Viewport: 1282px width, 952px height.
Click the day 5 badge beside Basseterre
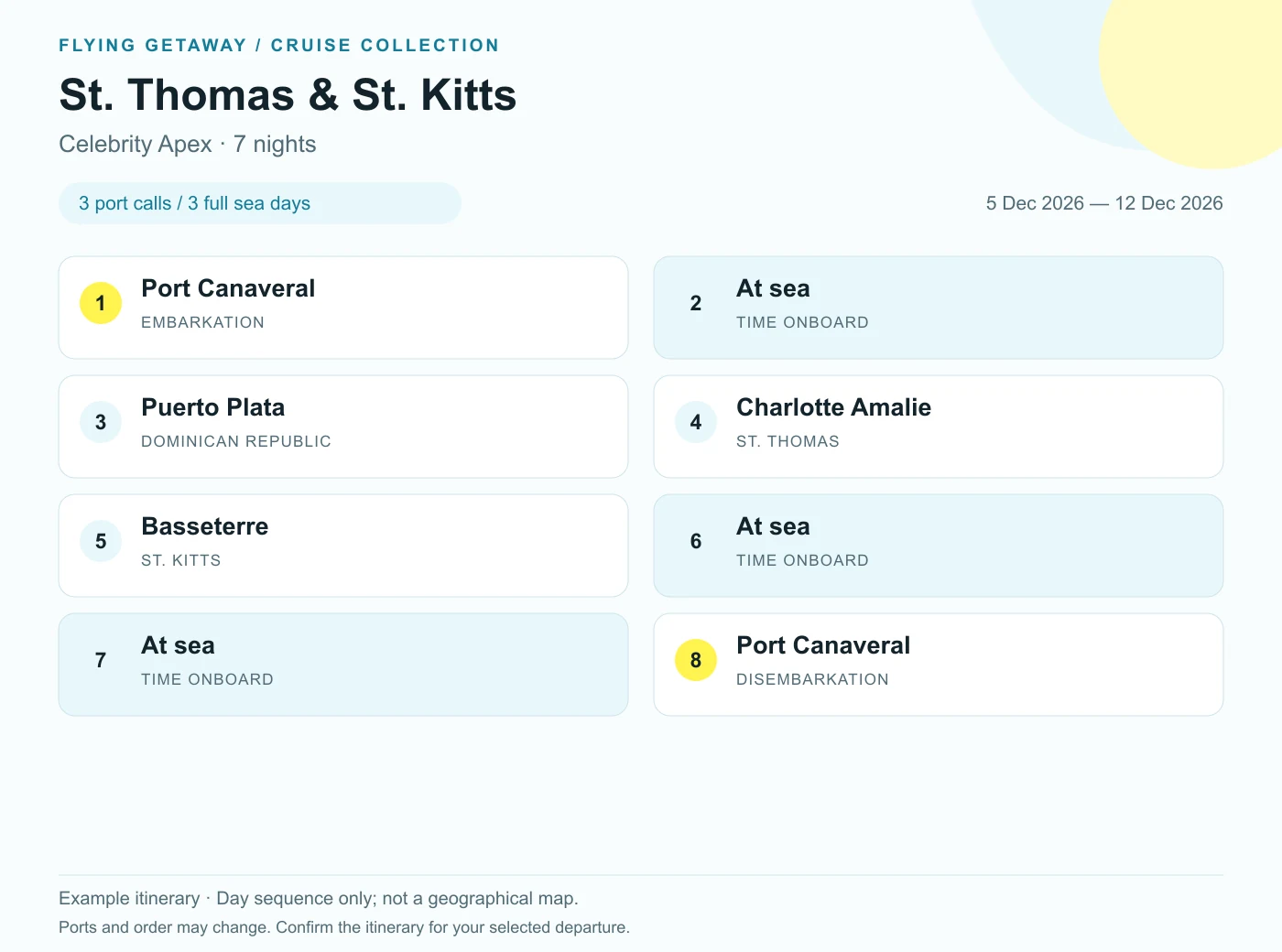(101, 541)
